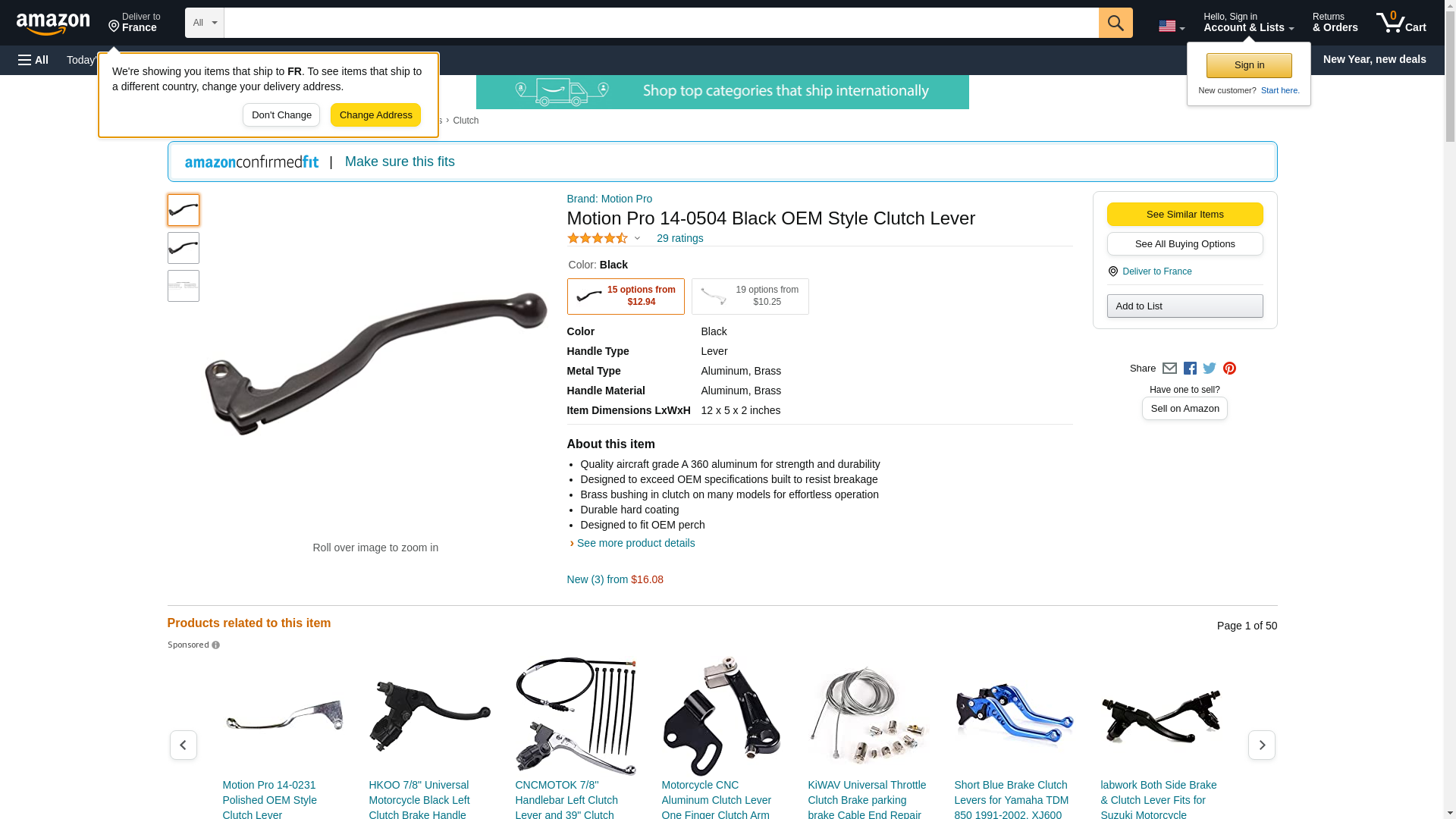
Task: Advance carousel with right arrow
Action: [1261, 745]
